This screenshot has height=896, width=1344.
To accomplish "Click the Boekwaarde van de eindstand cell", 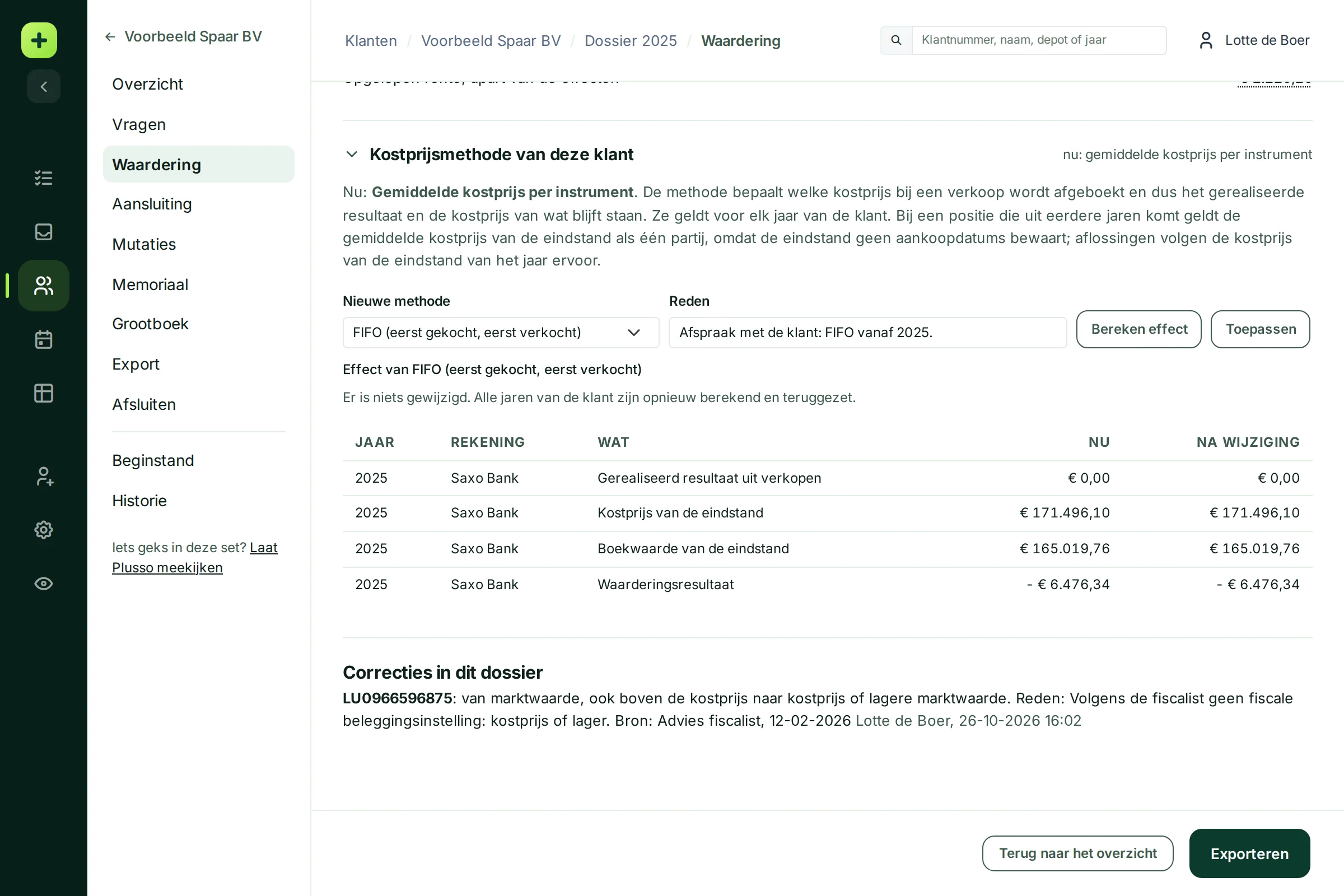I will tap(693, 549).
